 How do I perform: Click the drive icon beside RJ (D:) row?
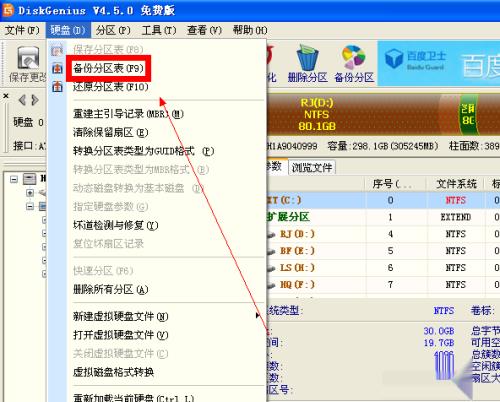pyautogui.click(x=271, y=235)
